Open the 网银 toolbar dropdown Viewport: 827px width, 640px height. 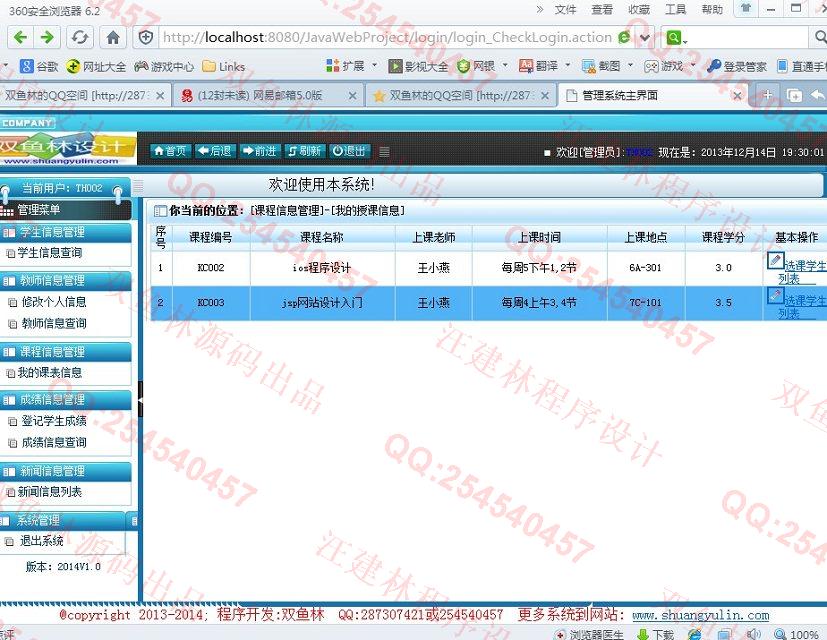[x=482, y=66]
